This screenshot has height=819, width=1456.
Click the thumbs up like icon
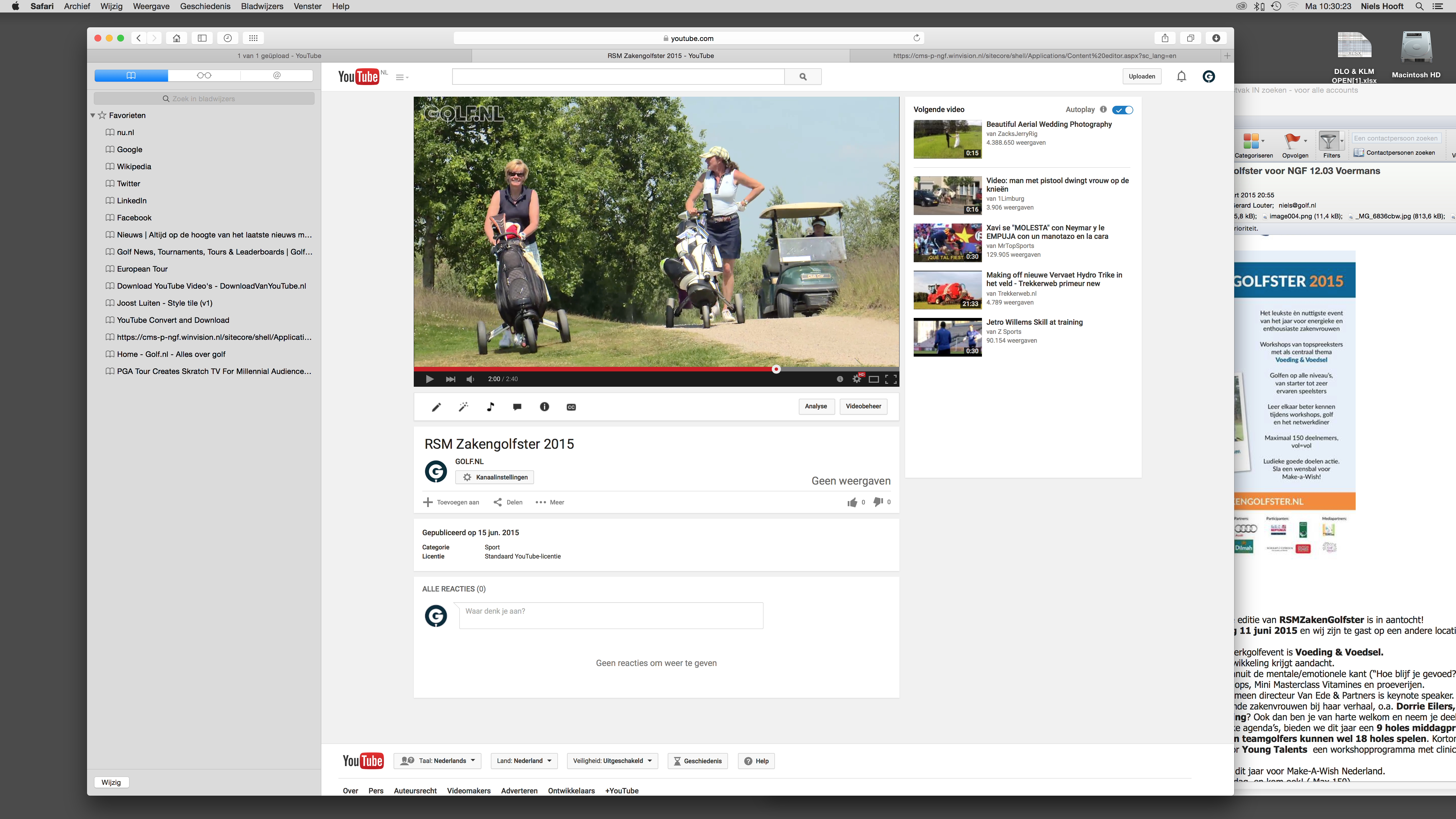(x=852, y=502)
